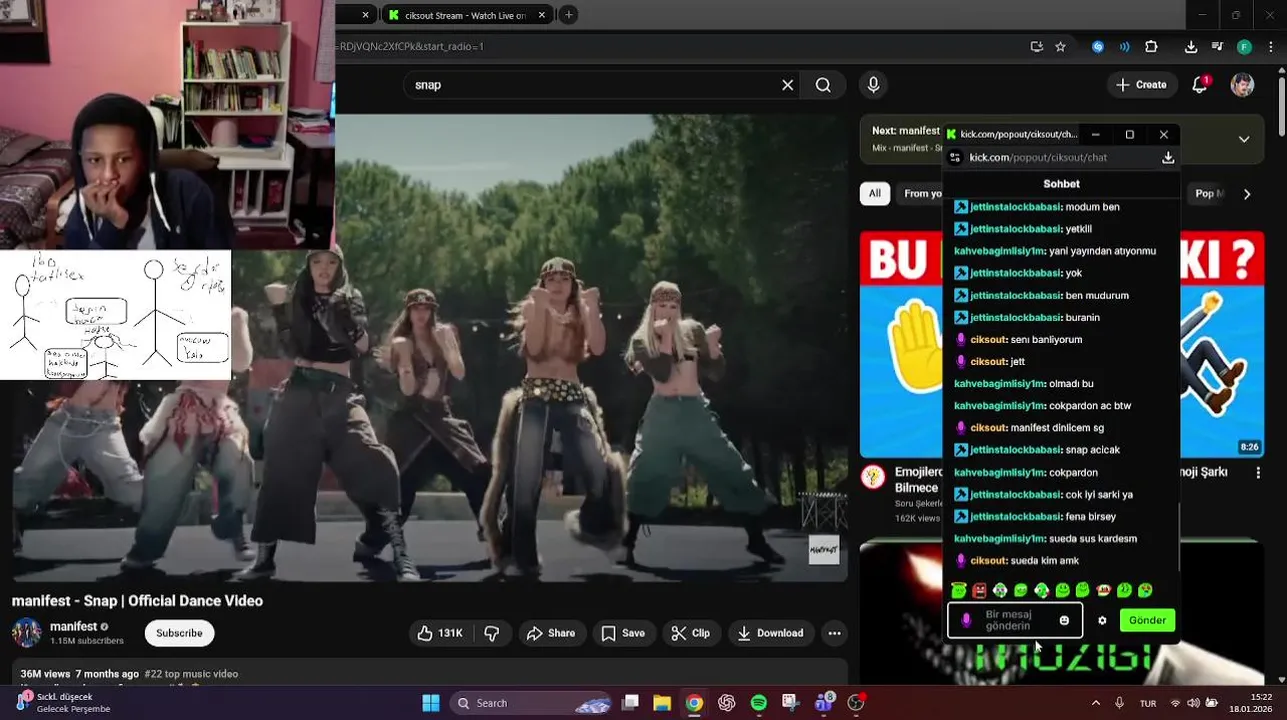Click the Gönder send button in chat
Image resolution: width=1287 pixels, height=720 pixels.
[1147, 620]
